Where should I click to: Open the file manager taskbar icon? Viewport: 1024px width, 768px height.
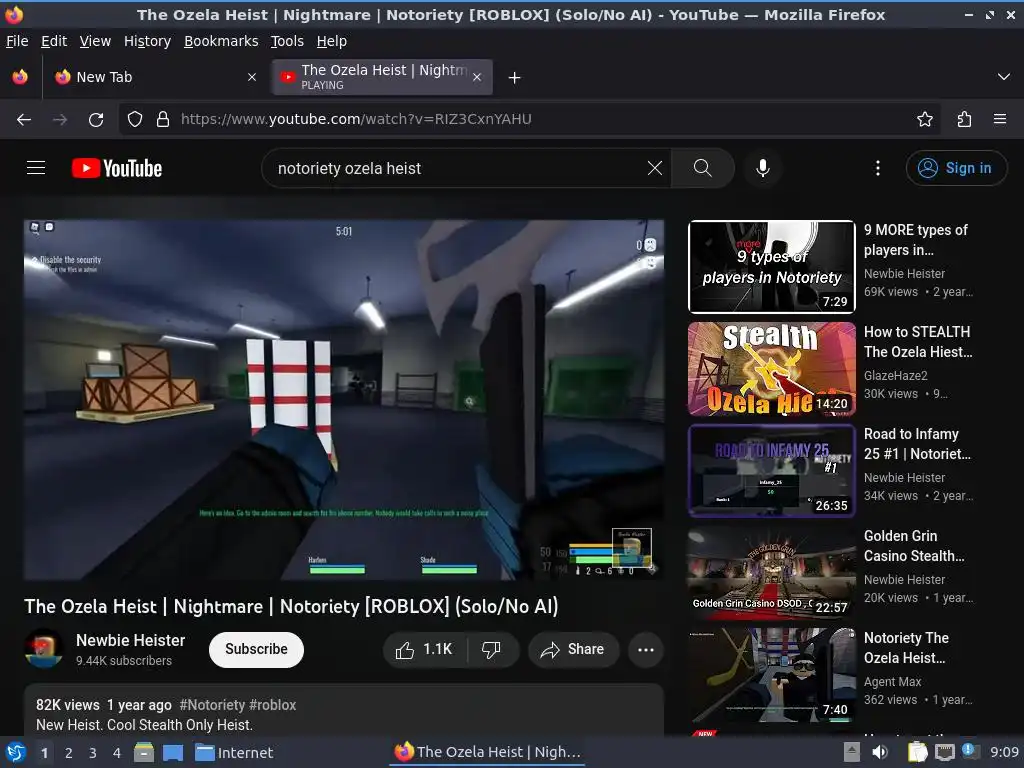pyautogui.click(x=144, y=753)
